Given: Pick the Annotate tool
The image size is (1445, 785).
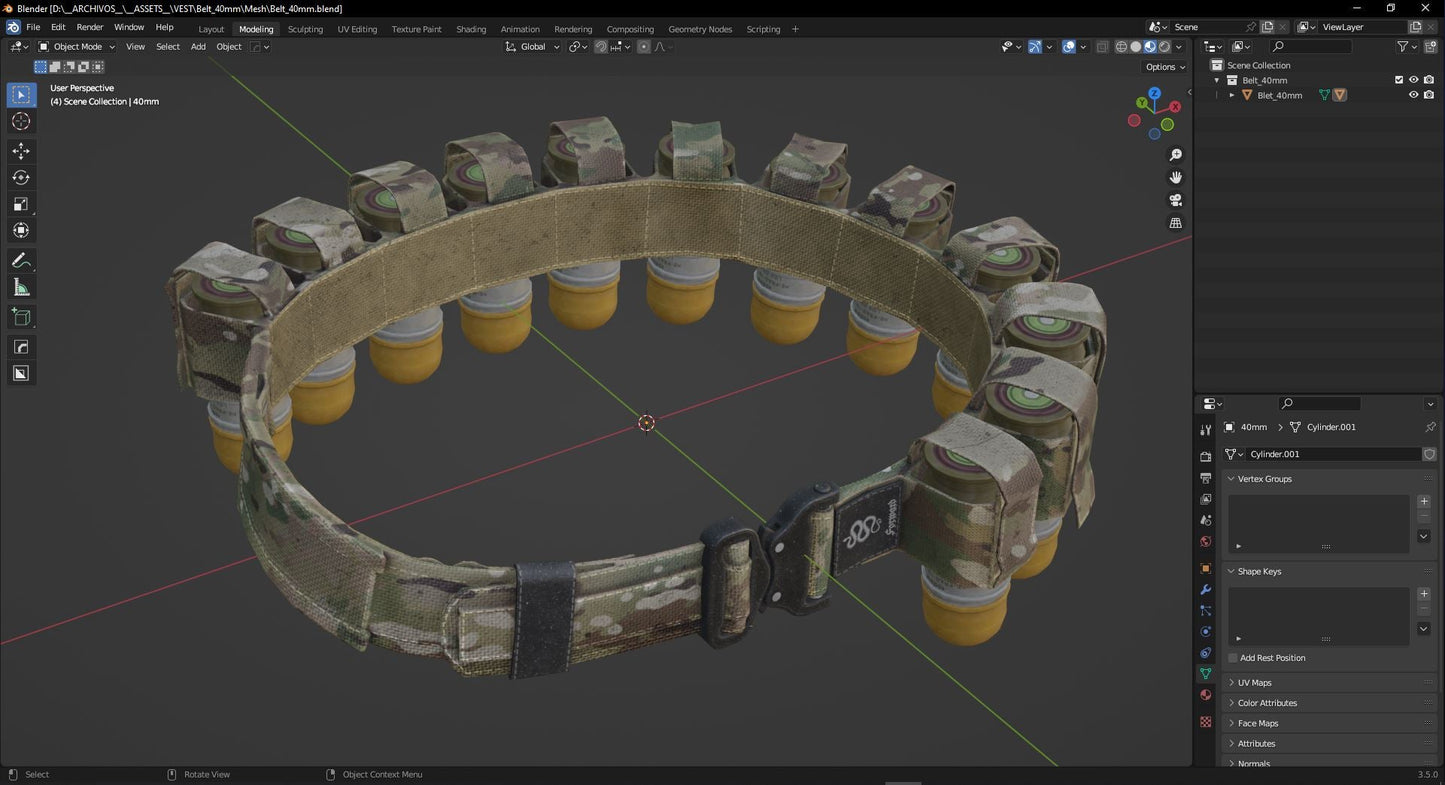Looking at the screenshot, I should [x=20, y=260].
